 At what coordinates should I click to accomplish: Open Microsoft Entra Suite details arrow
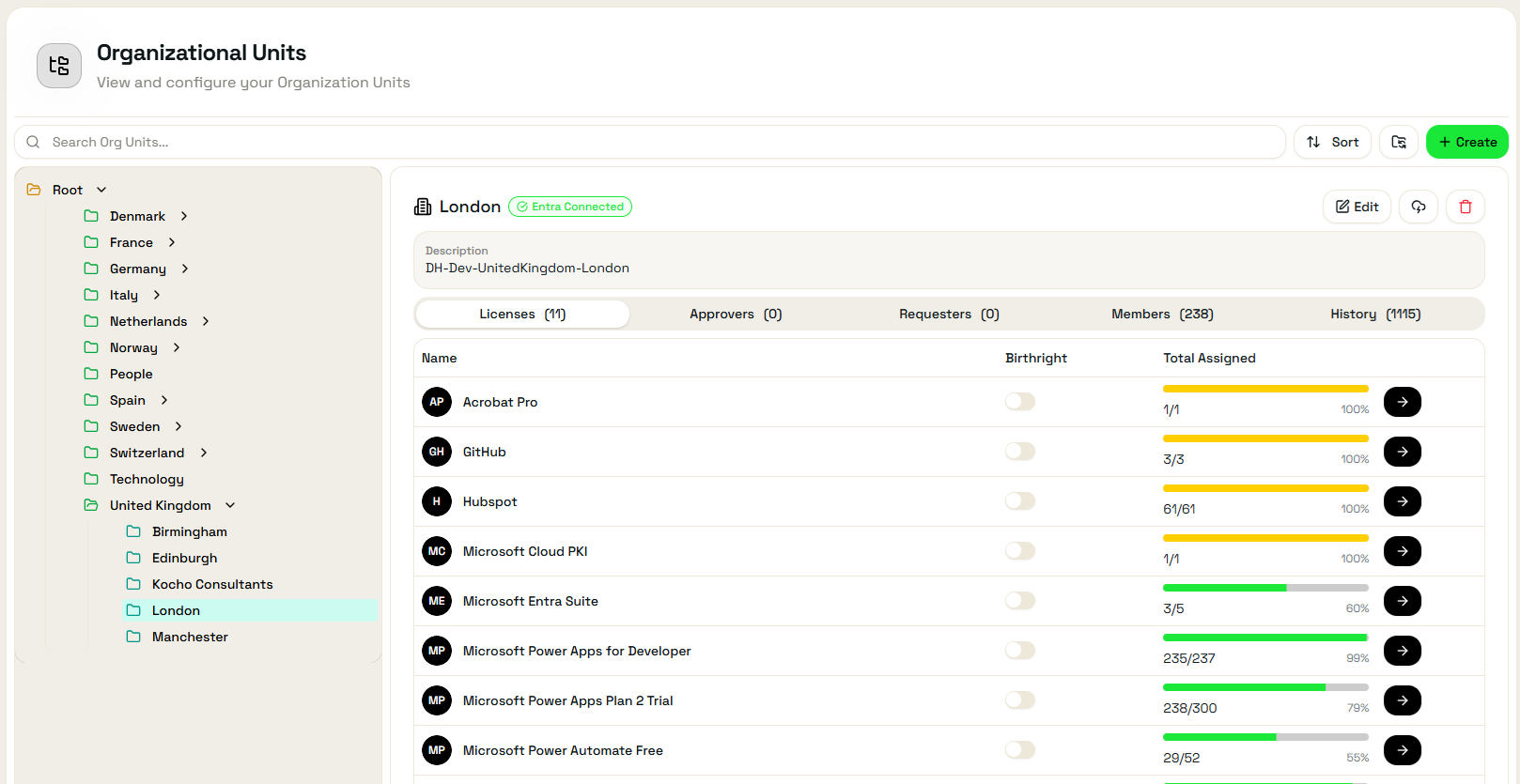pyautogui.click(x=1403, y=601)
